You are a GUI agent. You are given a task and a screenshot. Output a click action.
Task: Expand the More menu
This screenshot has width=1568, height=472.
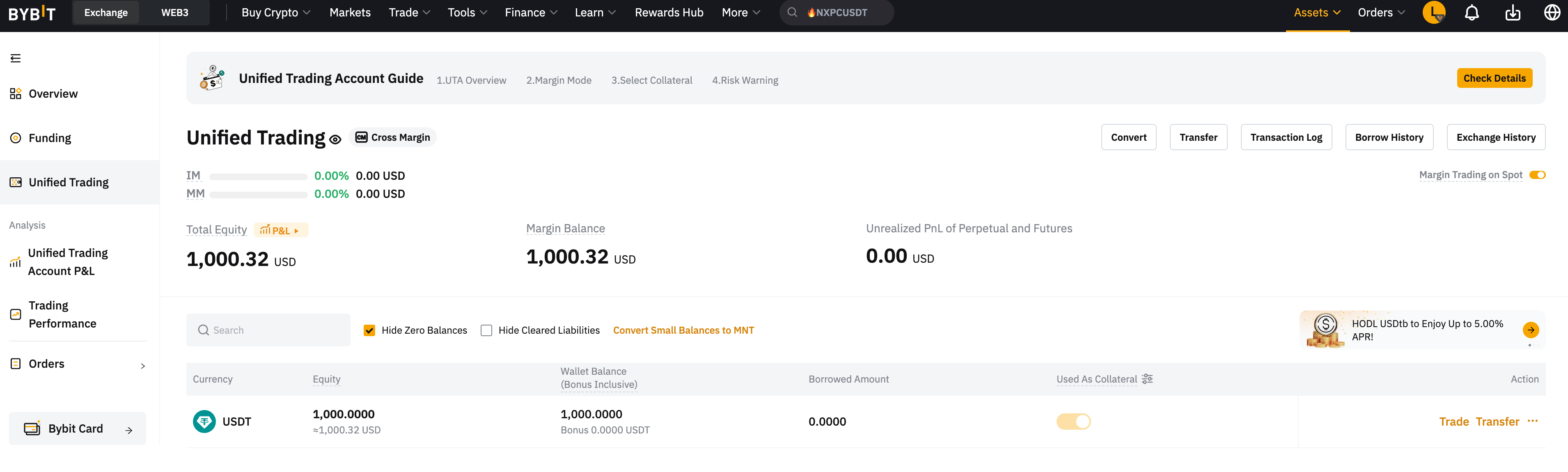[x=741, y=13]
